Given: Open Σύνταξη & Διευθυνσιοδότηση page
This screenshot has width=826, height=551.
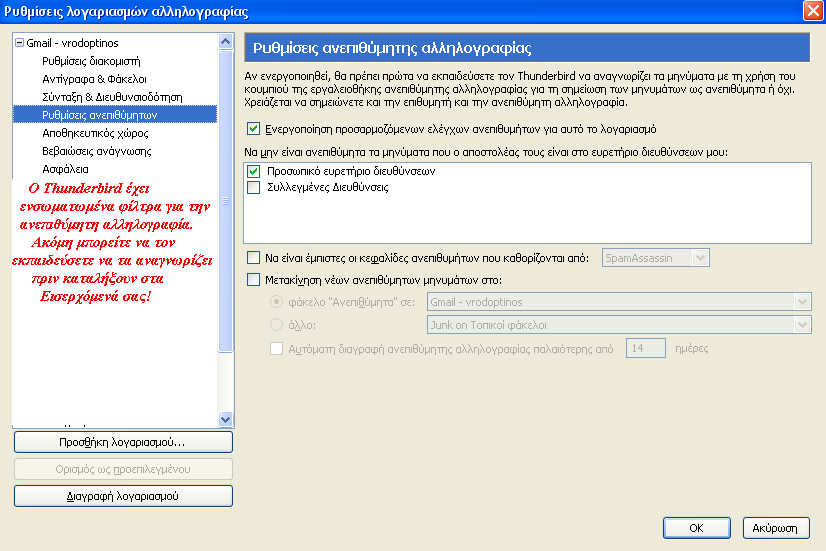Looking at the screenshot, I should click(112, 97).
